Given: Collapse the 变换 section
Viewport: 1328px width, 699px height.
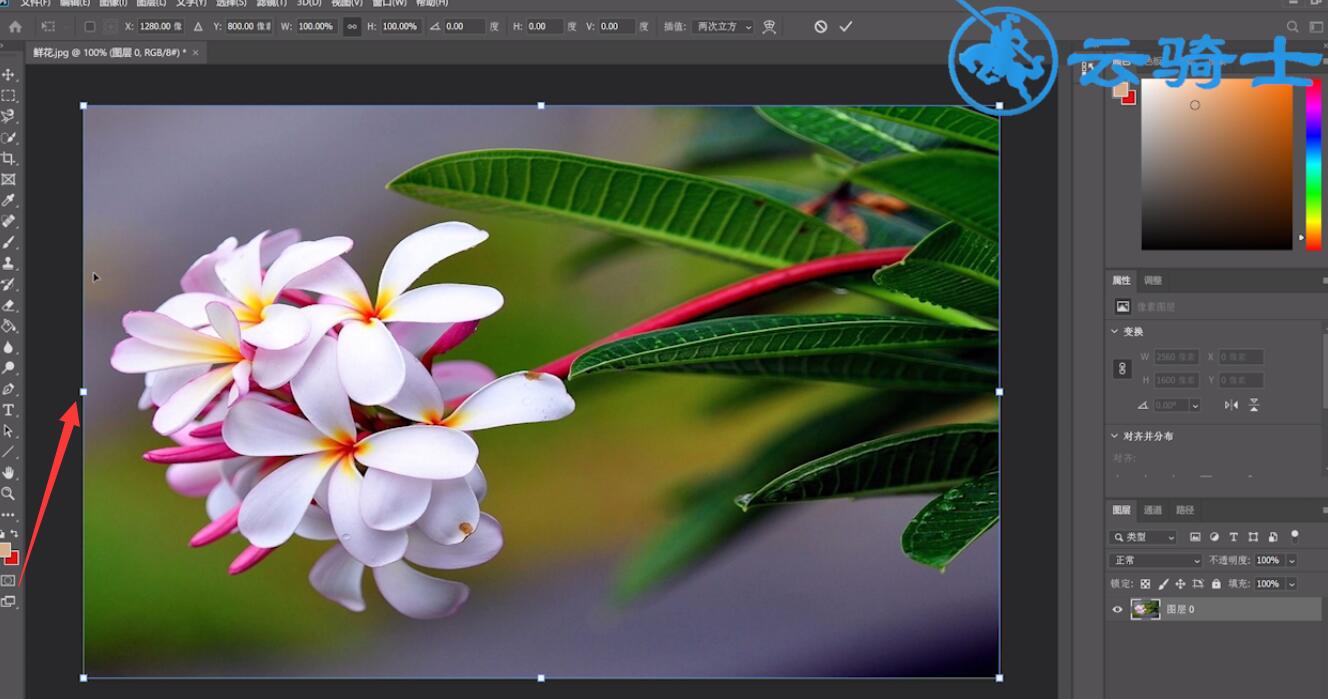Looking at the screenshot, I should tap(1115, 332).
